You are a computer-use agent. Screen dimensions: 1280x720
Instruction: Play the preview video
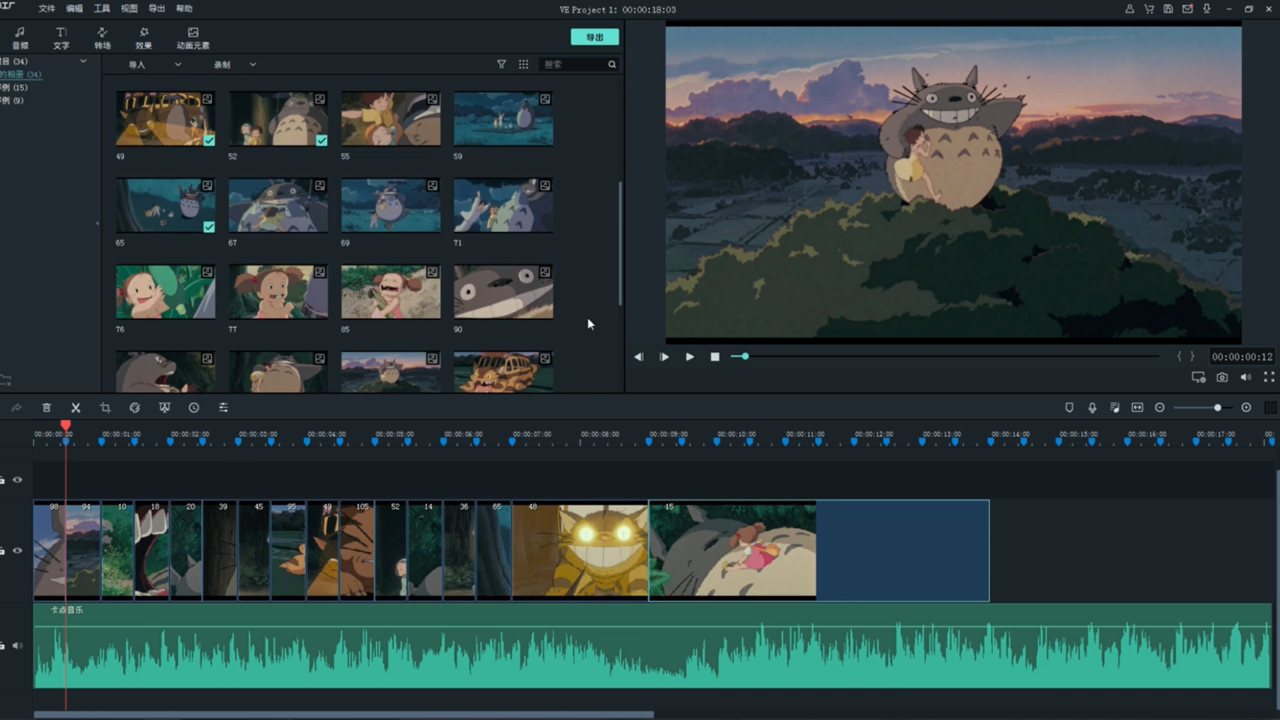coord(689,357)
